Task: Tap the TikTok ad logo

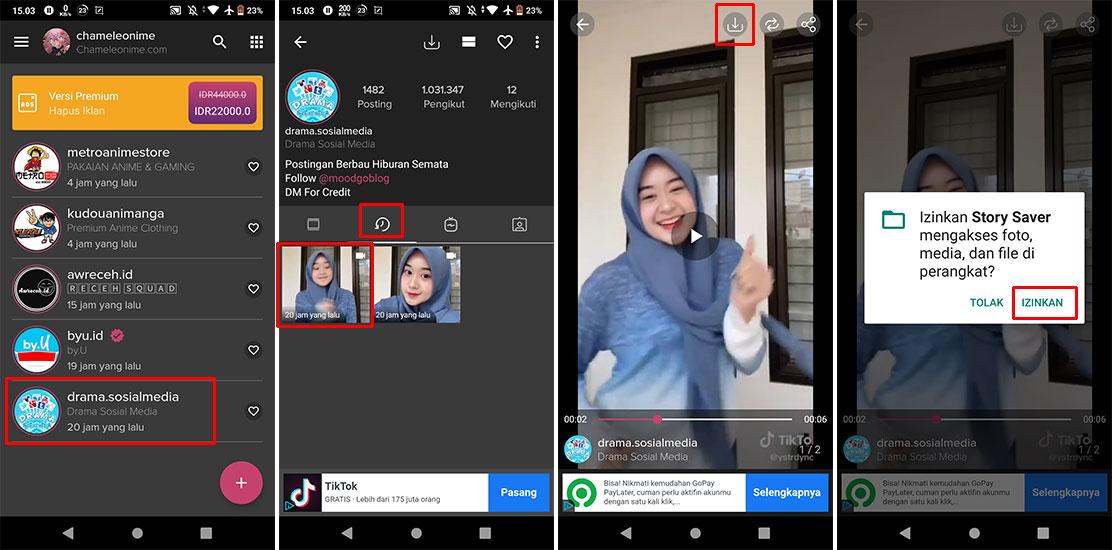Action: pos(302,493)
